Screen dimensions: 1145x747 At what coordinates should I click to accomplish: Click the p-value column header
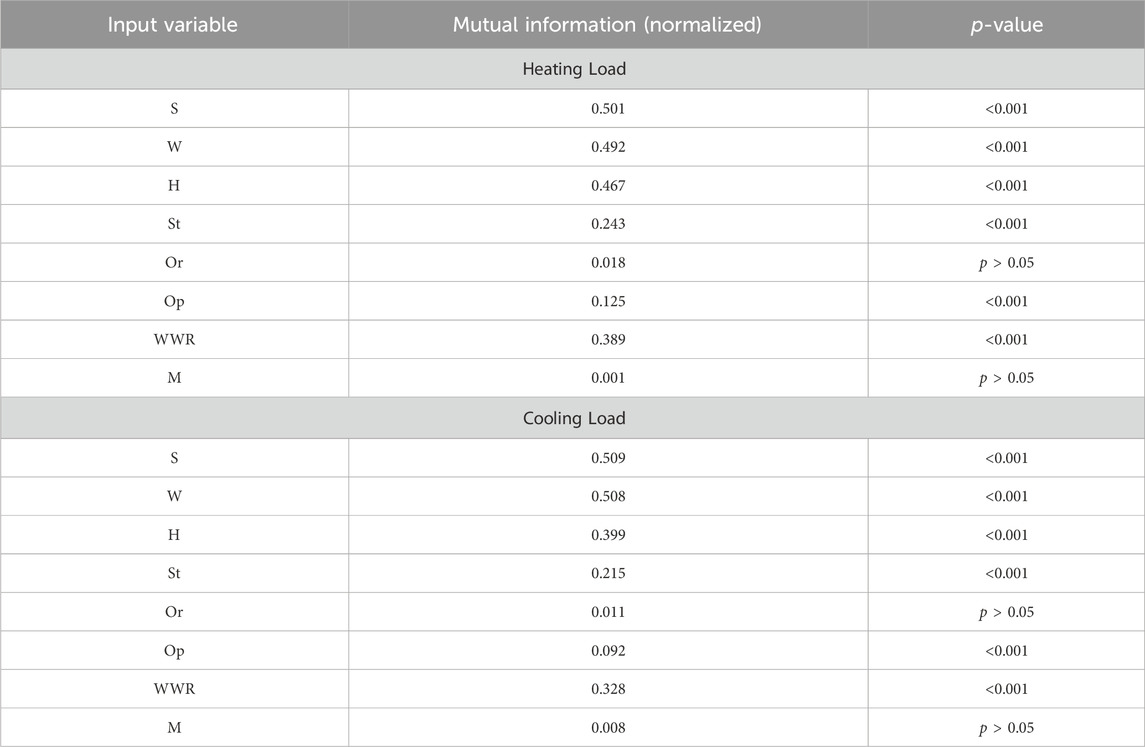point(1006,25)
